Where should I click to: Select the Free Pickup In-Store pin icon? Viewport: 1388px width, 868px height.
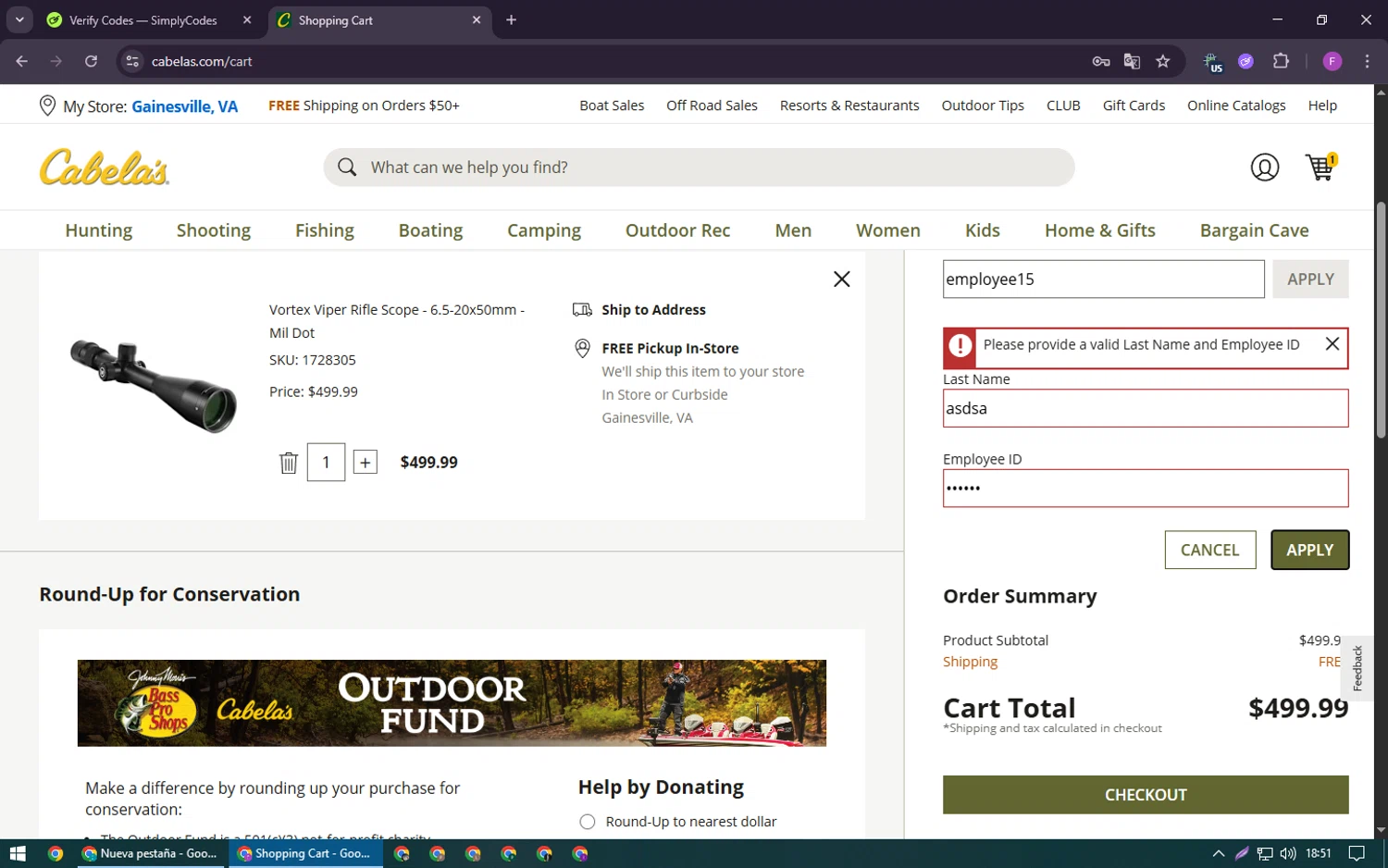click(582, 349)
